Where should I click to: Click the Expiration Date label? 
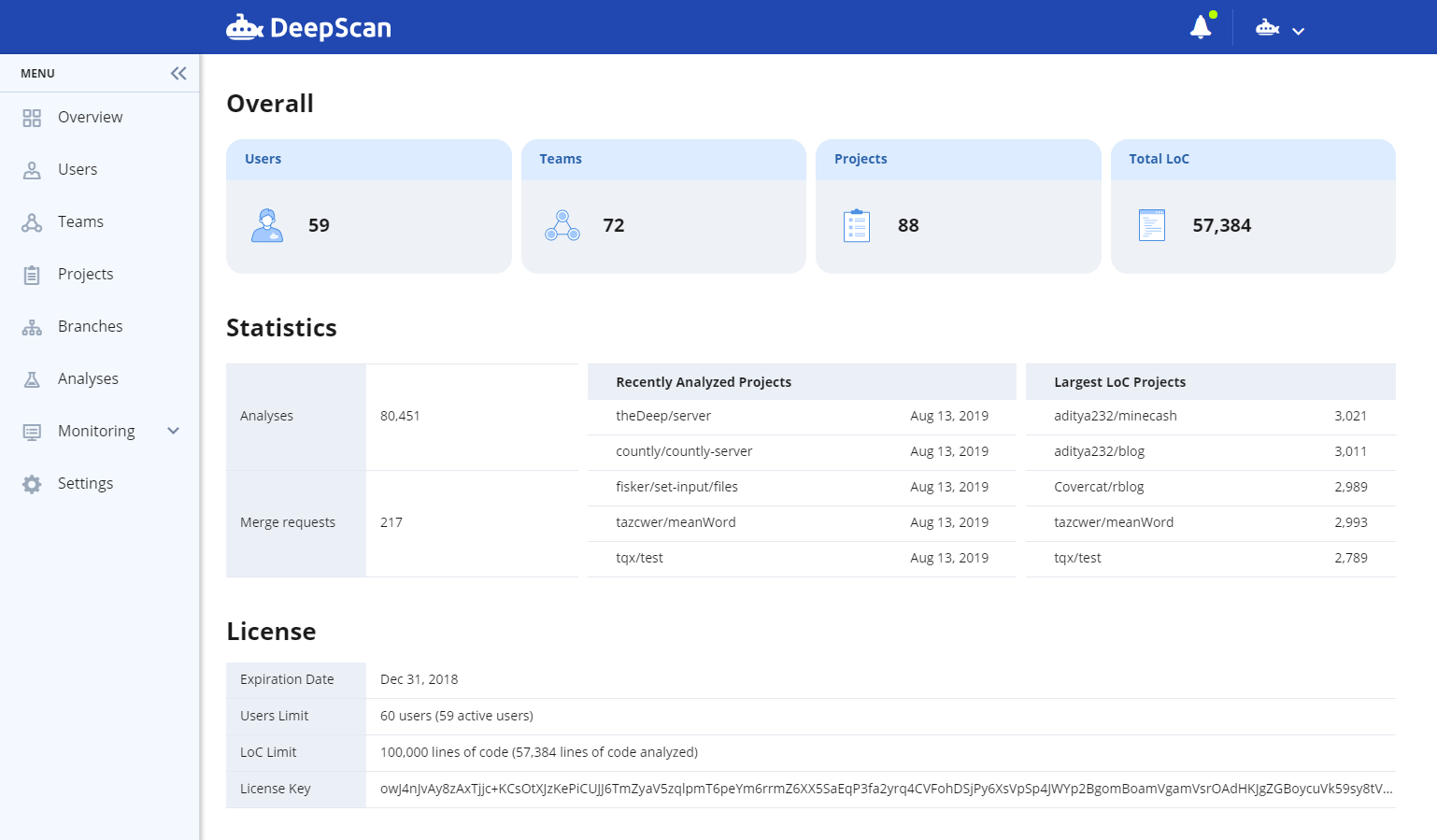pyautogui.click(x=287, y=679)
